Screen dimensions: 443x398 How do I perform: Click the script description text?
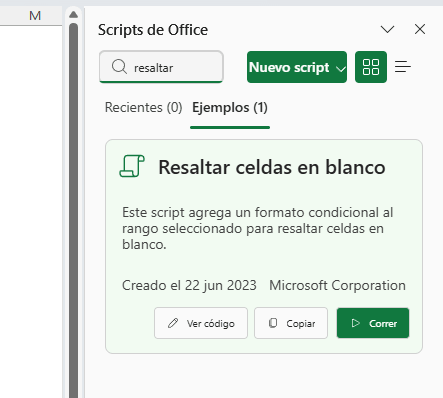pos(257,228)
